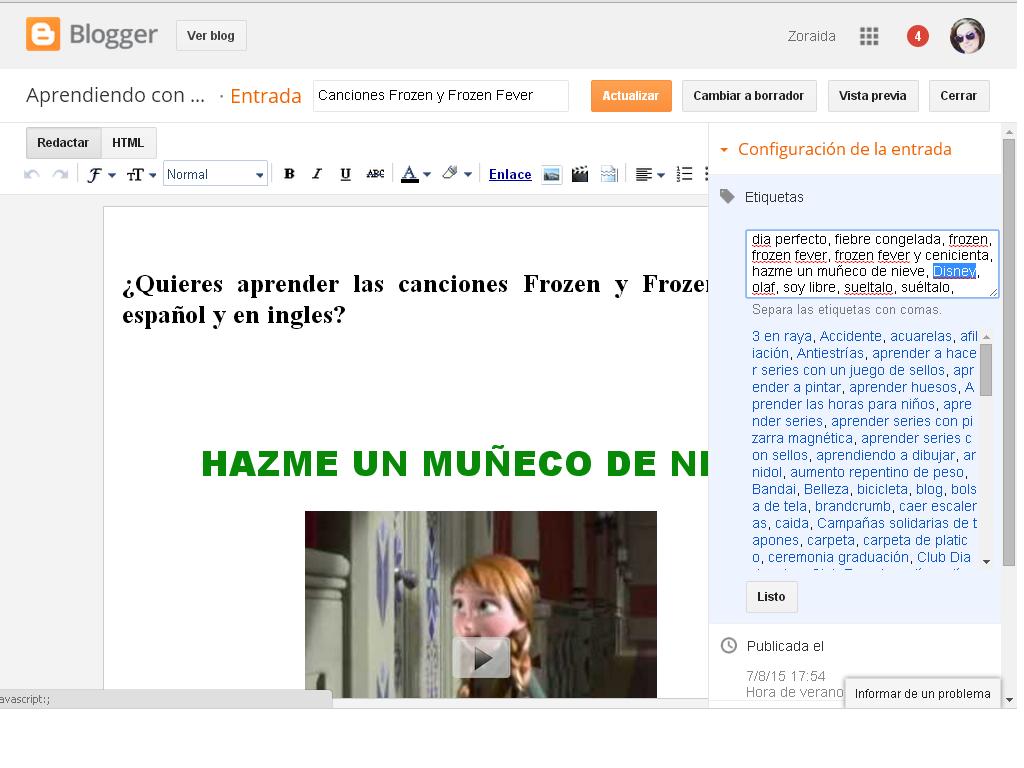
Task: Click the orange Actualizar button
Action: (631, 95)
